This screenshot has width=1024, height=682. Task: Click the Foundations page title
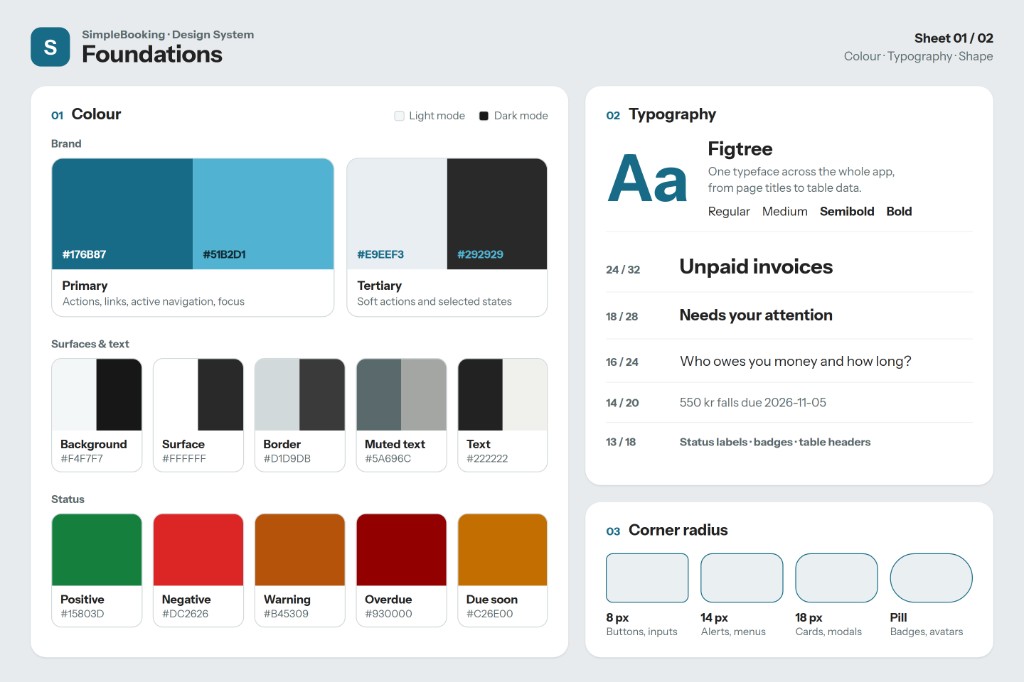click(x=152, y=54)
